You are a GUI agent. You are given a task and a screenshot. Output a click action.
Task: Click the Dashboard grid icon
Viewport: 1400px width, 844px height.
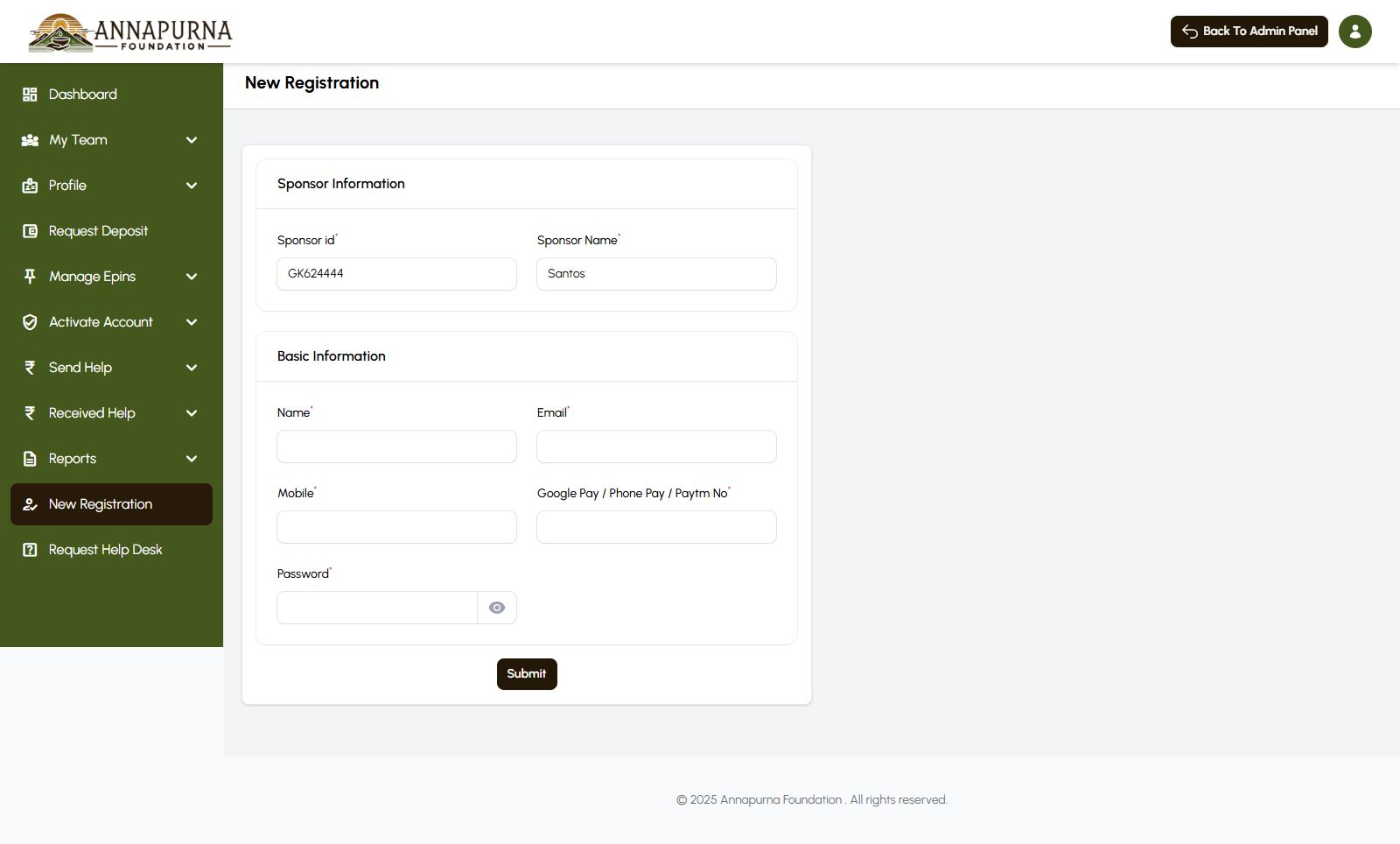tap(30, 95)
